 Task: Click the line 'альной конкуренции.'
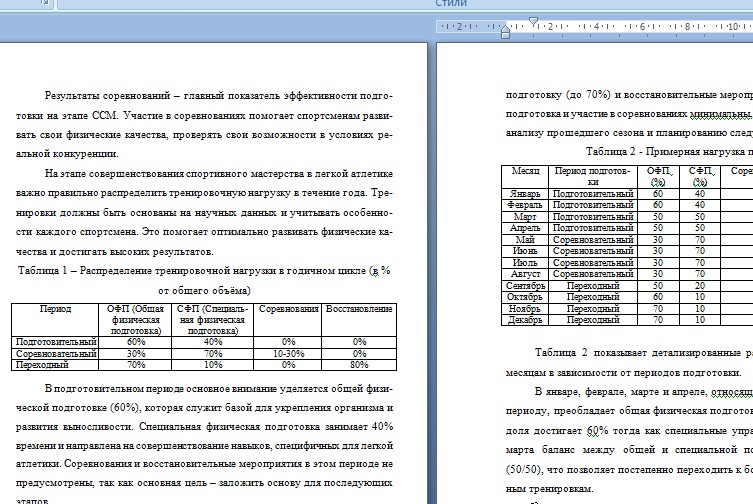coord(67,154)
